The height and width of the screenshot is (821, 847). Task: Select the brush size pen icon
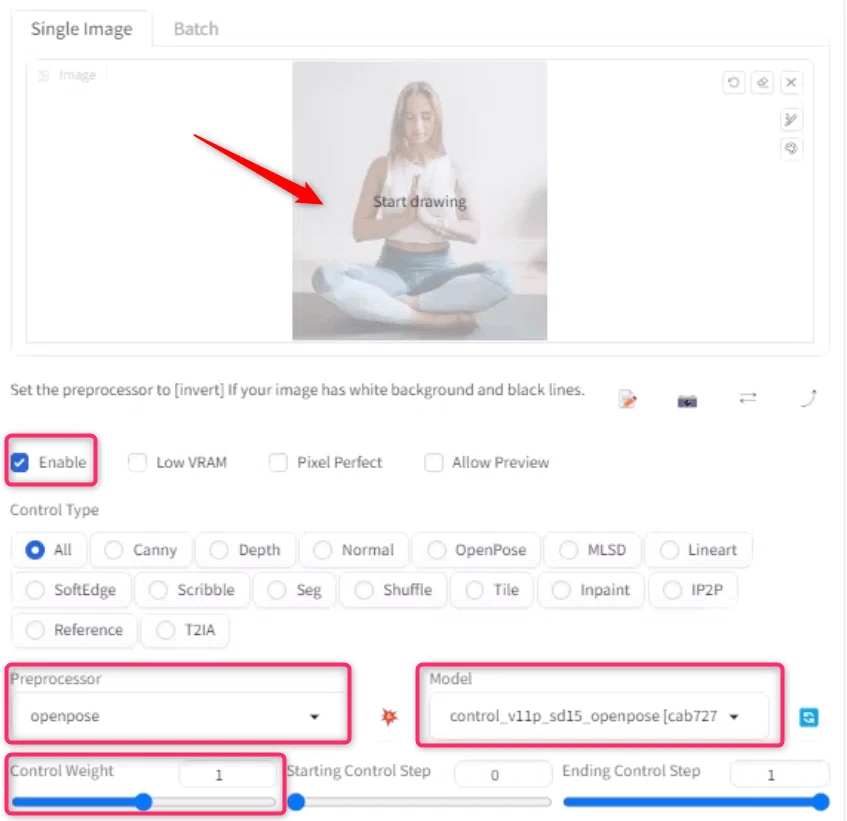(791, 119)
